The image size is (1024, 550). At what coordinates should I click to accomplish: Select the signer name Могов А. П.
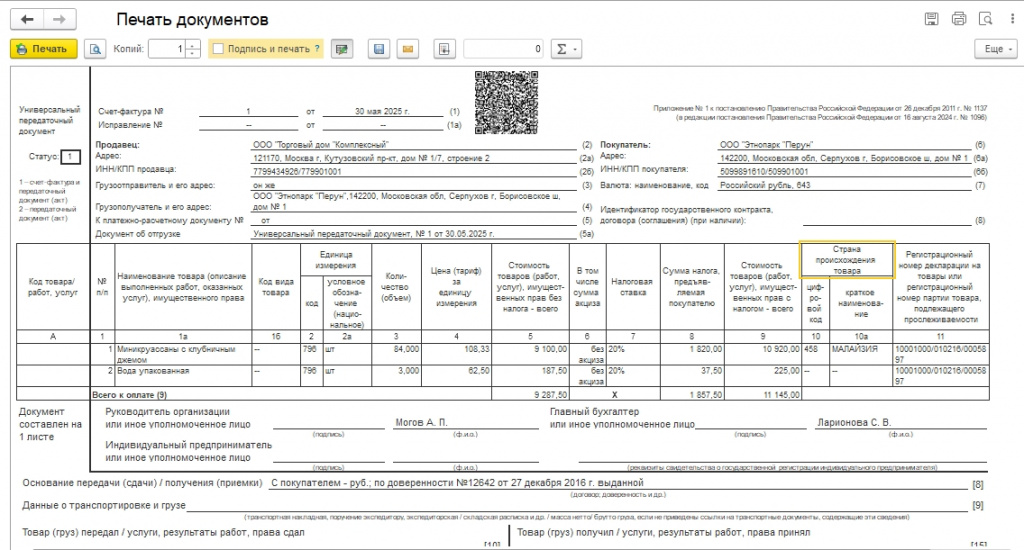[x=421, y=423]
